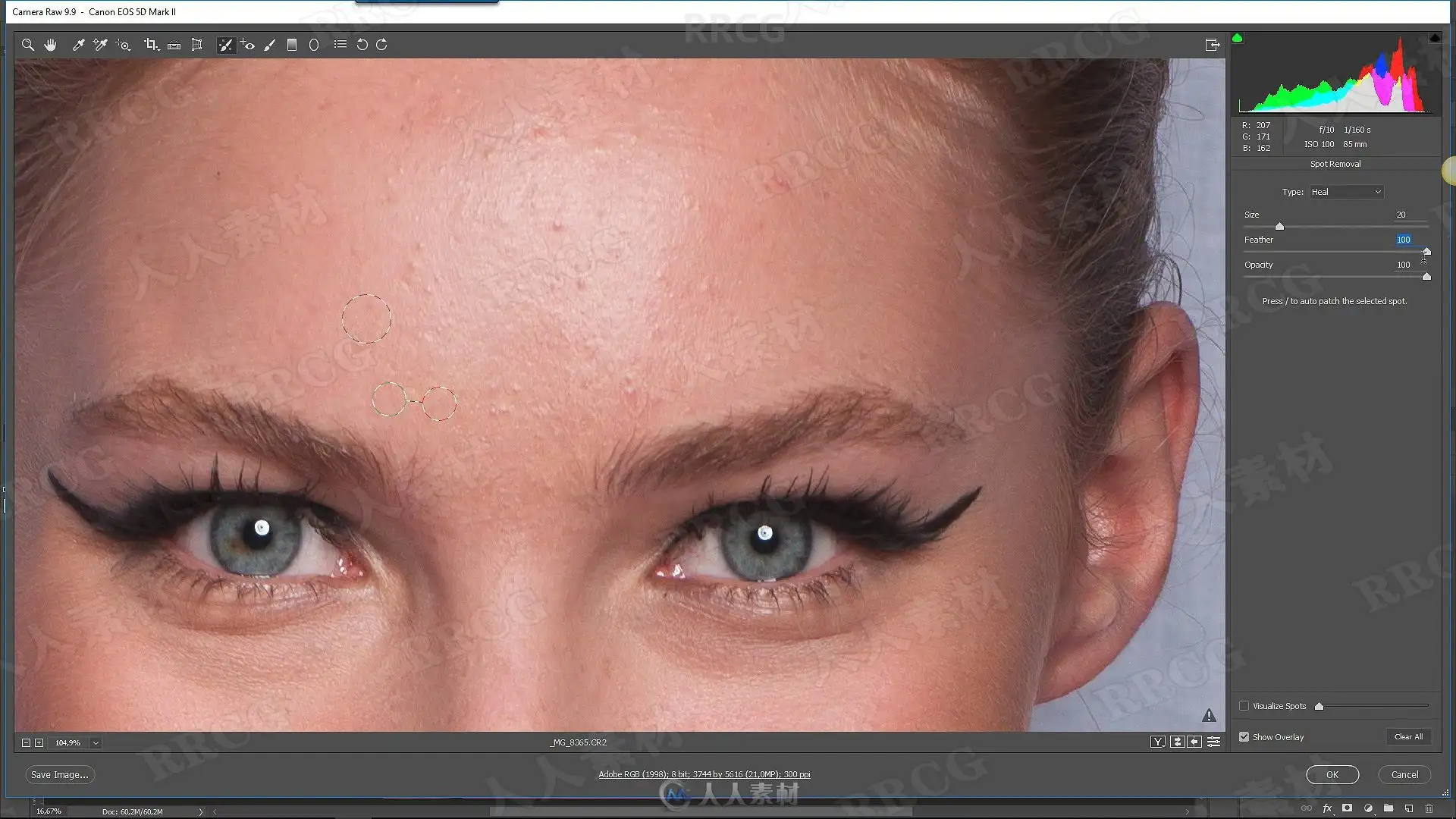
Task: Select the Graduated Filter tool
Action: pos(291,45)
